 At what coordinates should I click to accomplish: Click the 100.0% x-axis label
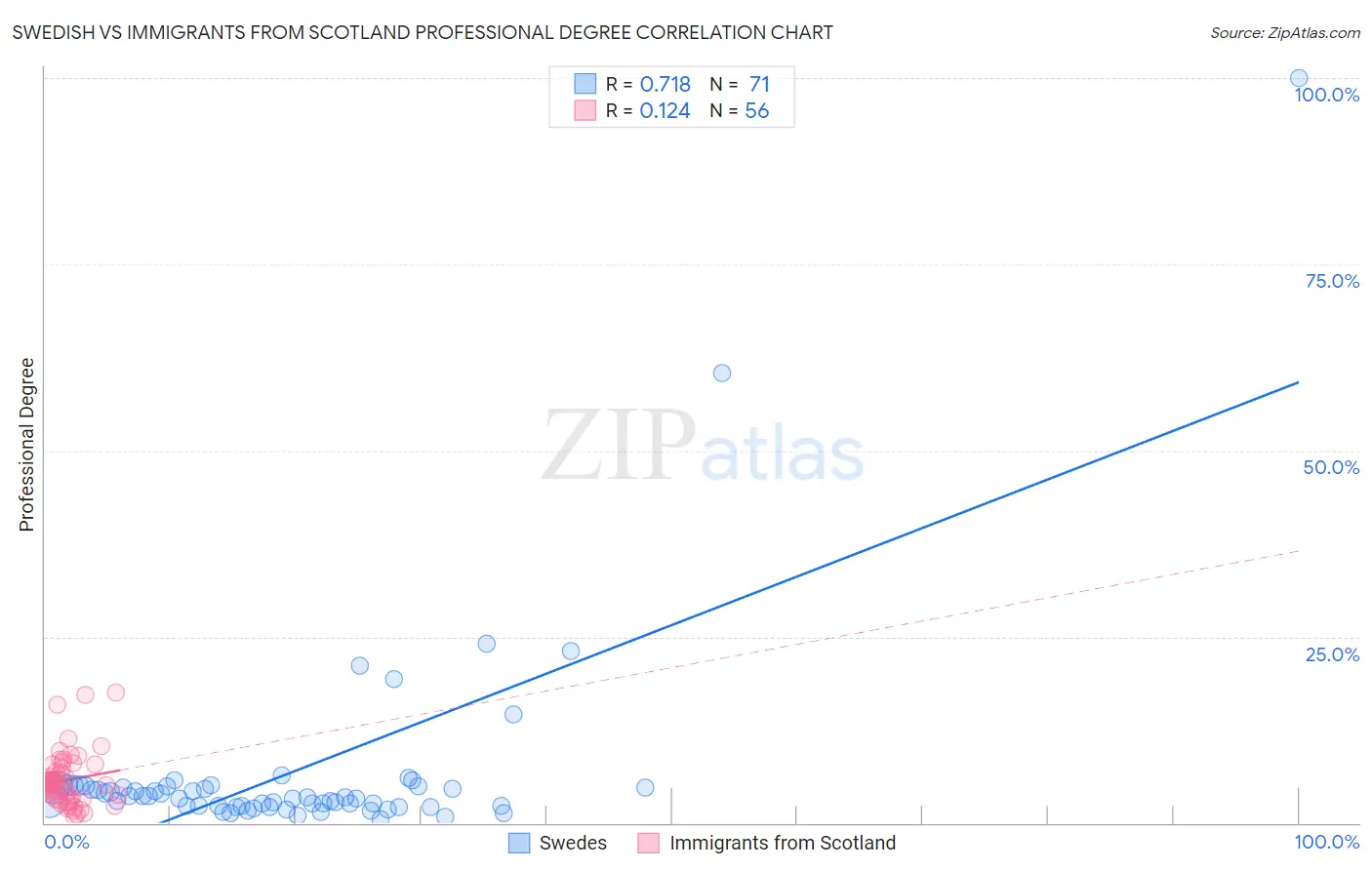[1327, 842]
